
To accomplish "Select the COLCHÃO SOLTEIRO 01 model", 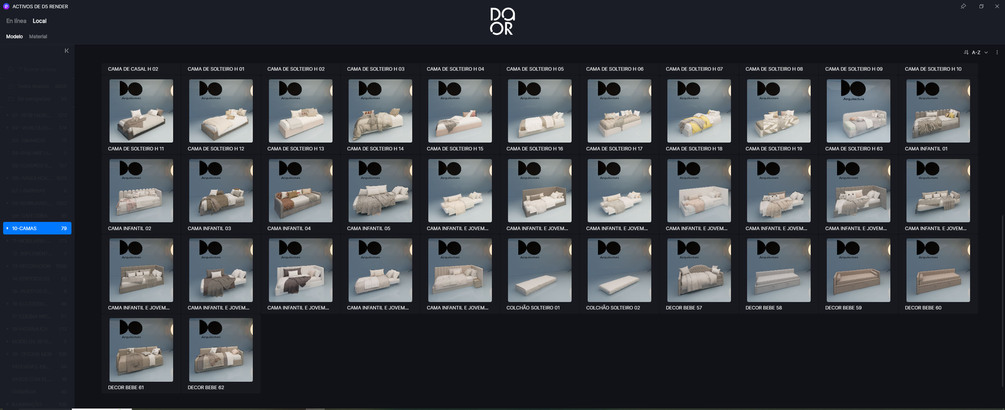I will 540,270.
